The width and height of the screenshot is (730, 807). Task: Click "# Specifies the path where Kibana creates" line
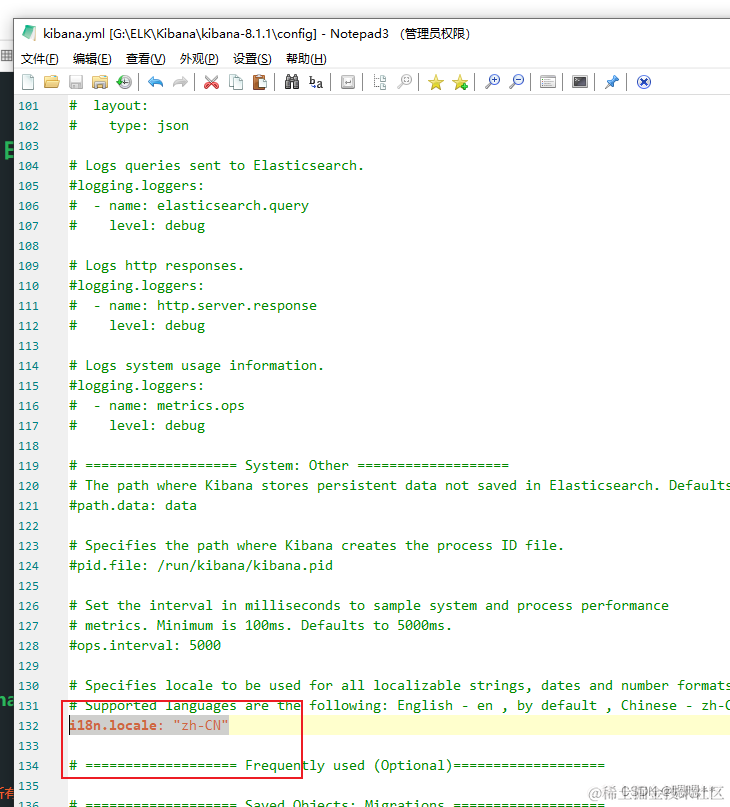pyautogui.click(x=317, y=546)
